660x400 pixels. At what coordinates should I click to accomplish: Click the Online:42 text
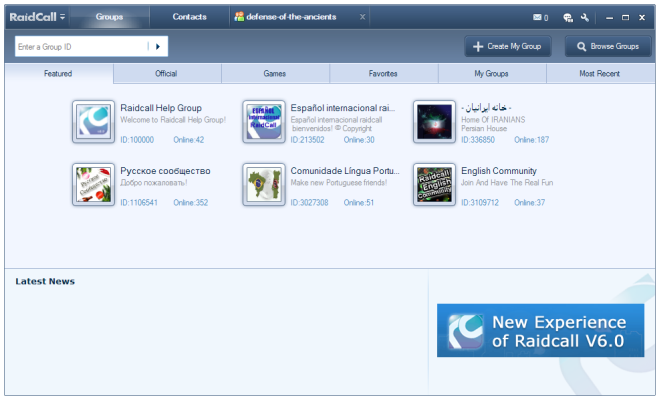coord(189,140)
